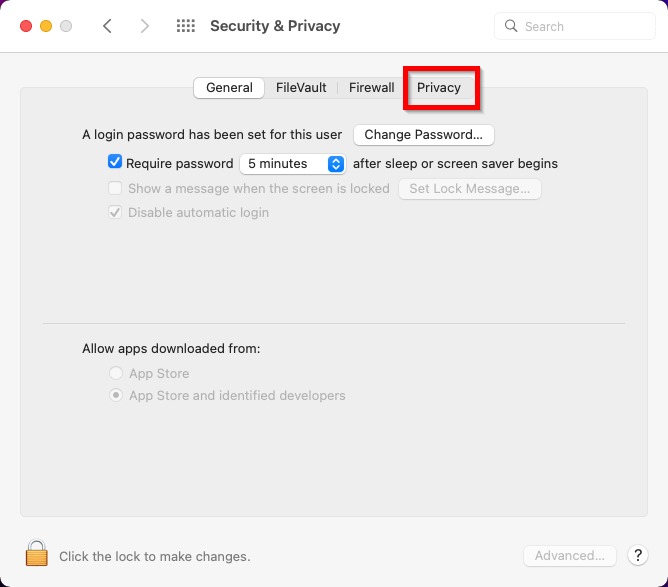Open the Advanced settings button
The height and width of the screenshot is (587, 668).
(570, 555)
